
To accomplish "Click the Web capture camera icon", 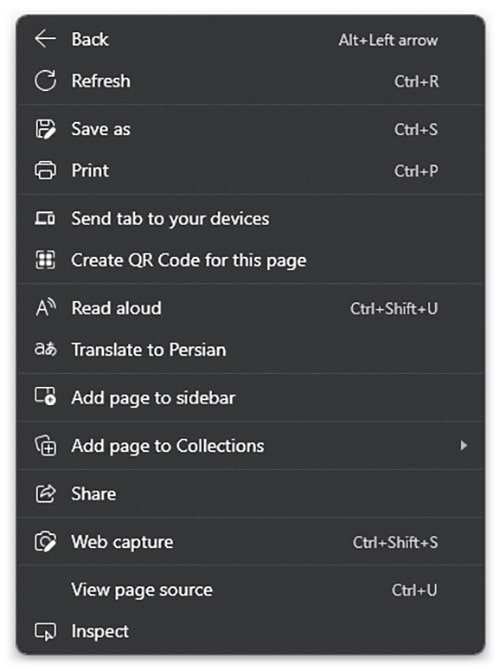I will [45, 542].
